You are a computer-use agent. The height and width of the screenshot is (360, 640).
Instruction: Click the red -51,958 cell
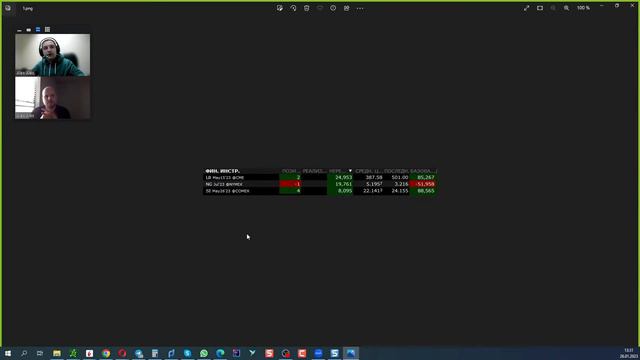(x=423, y=184)
